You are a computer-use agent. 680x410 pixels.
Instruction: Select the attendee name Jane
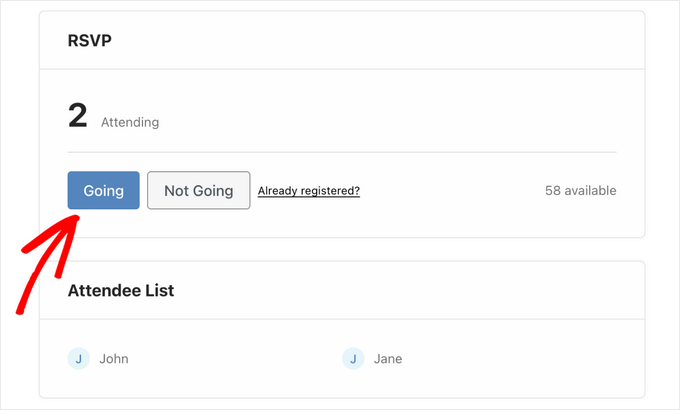[x=388, y=358]
